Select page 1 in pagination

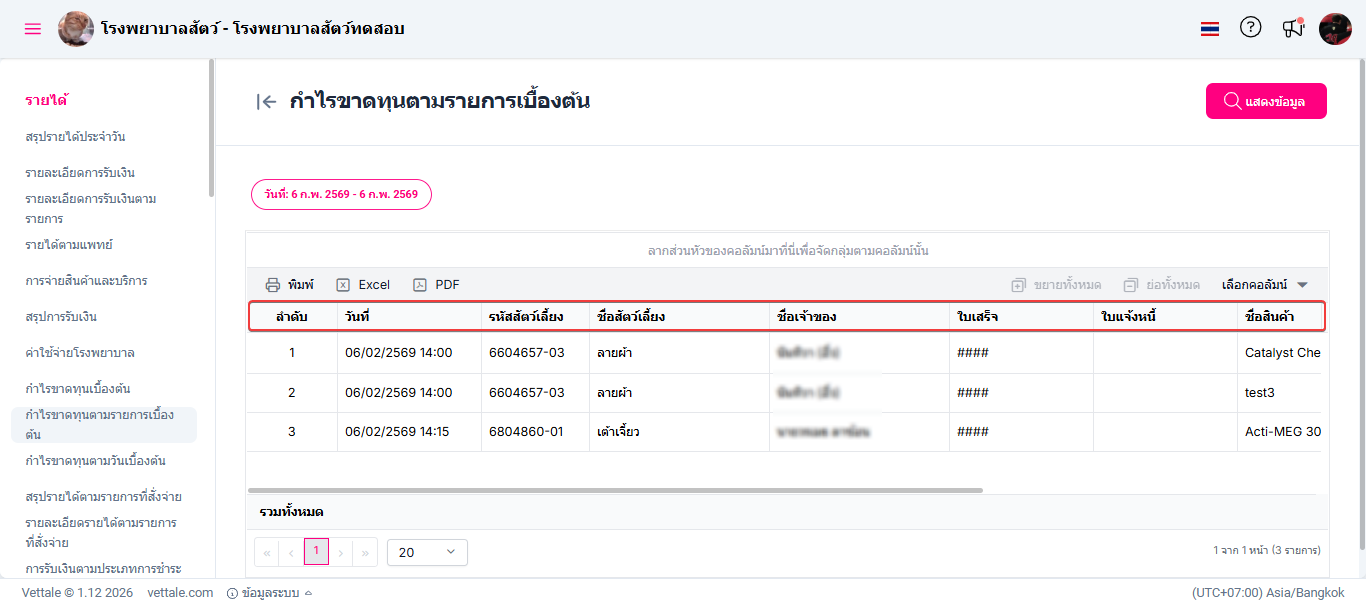click(x=316, y=551)
